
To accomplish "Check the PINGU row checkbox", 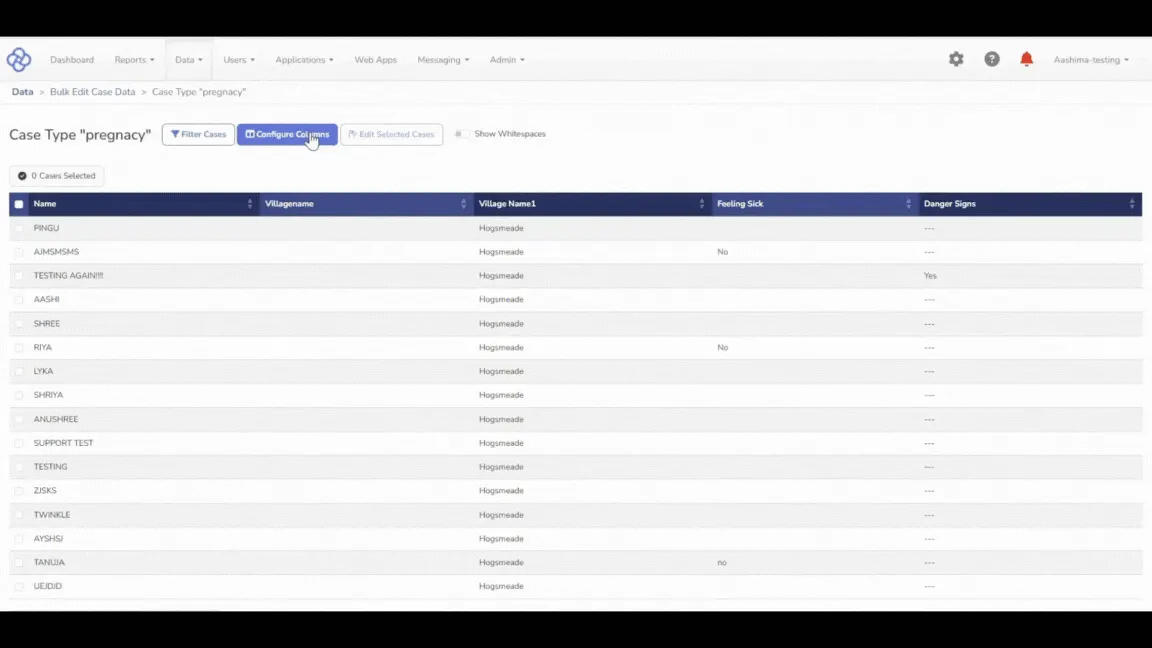I will tap(19, 228).
